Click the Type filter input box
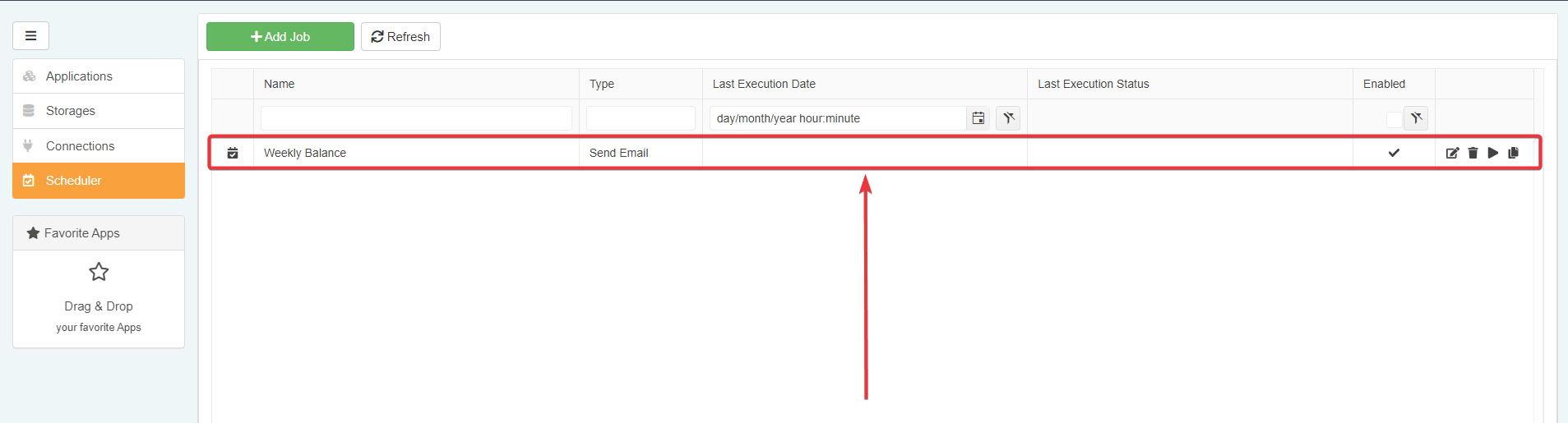1568x423 pixels. pos(641,118)
